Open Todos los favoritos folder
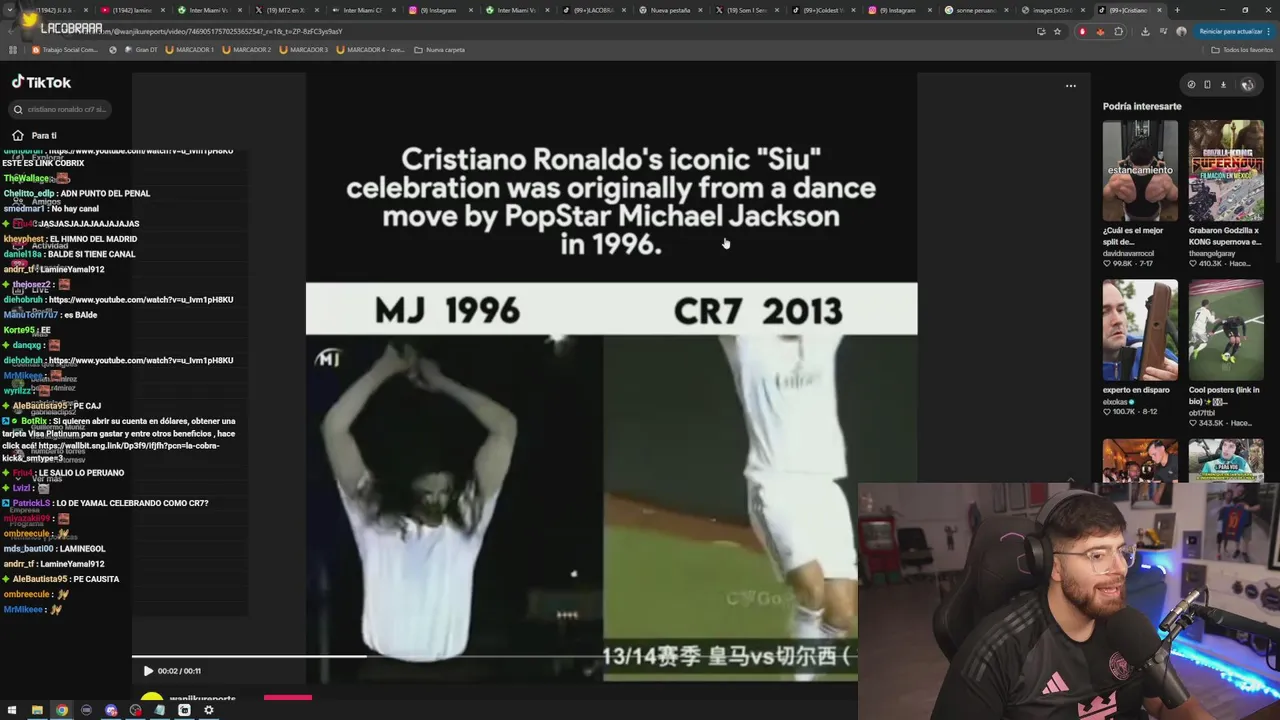 click(x=1242, y=49)
